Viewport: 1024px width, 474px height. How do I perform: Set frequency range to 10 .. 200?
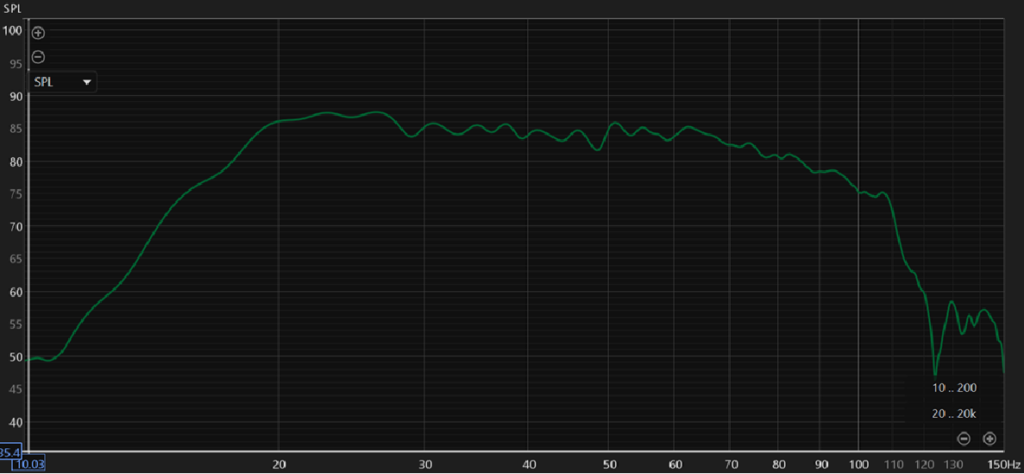[954, 387]
